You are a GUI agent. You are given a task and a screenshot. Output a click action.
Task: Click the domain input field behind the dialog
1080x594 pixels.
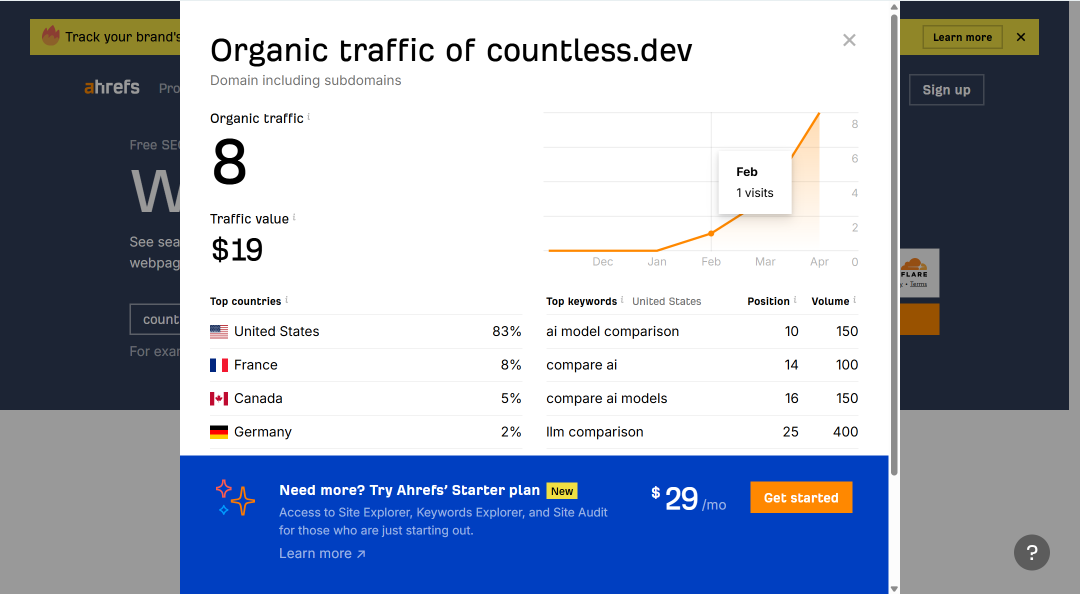point(155,319)
